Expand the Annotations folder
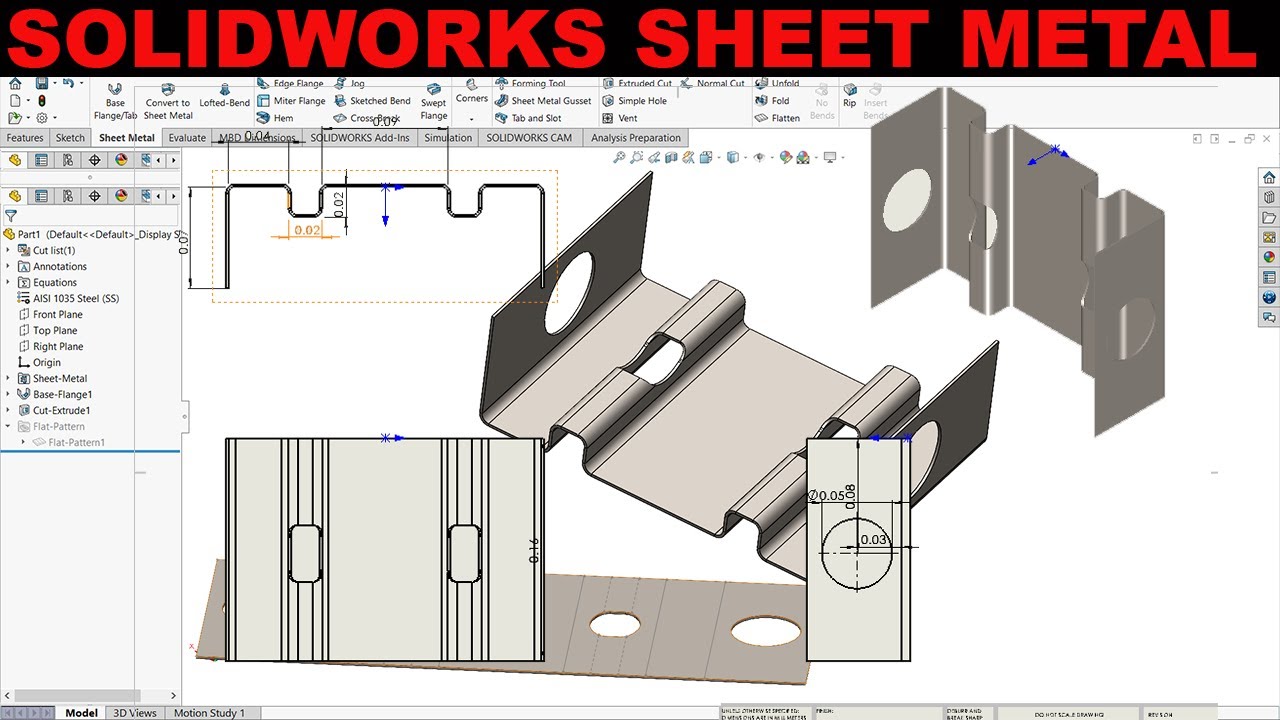The height and width of the screenshot is (720, 1280). 9,266
